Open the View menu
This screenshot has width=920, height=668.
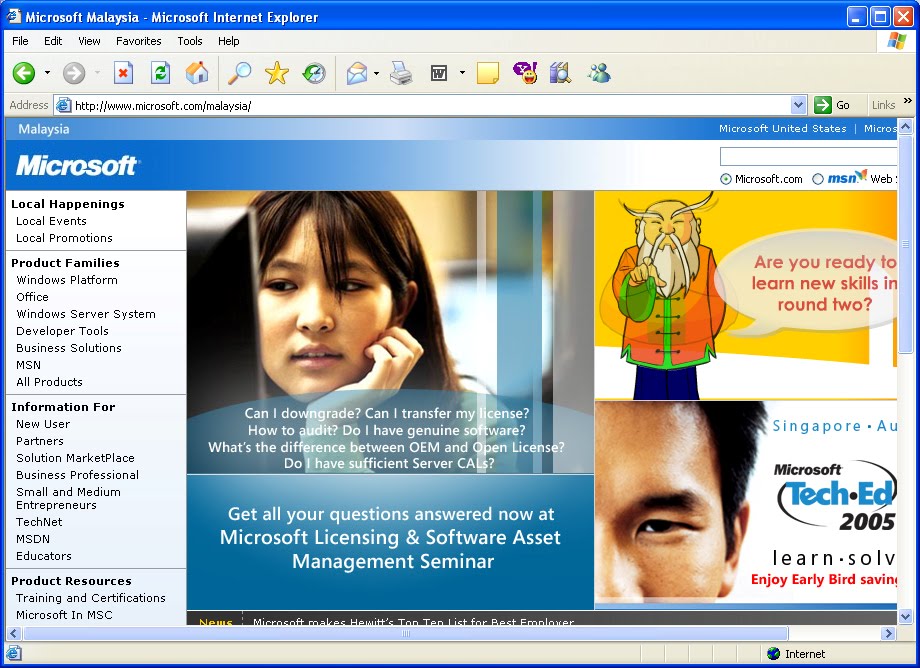(x=89, y=41)
